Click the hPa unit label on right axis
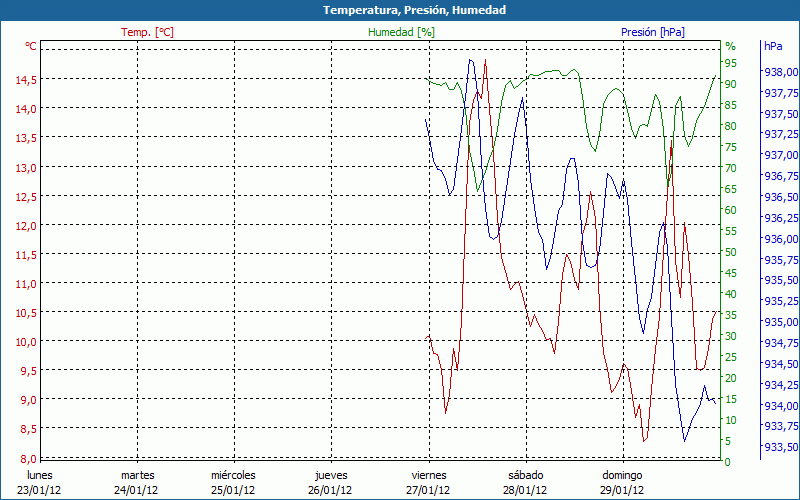 773,46
